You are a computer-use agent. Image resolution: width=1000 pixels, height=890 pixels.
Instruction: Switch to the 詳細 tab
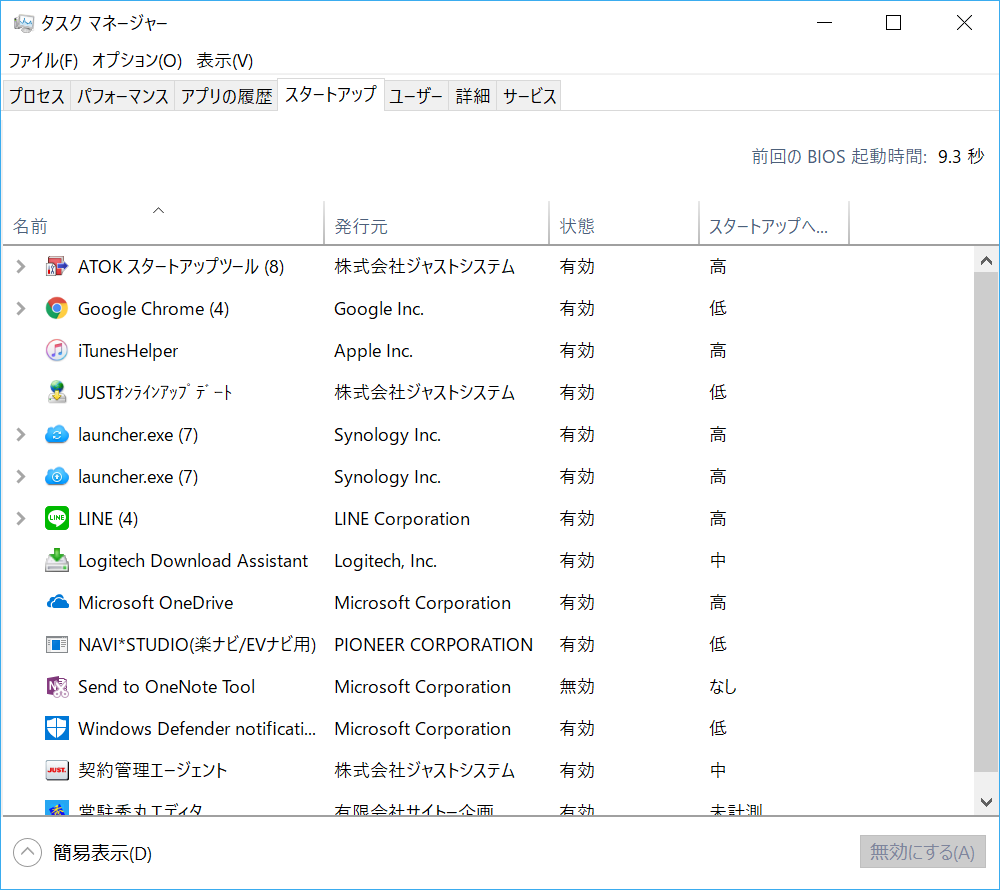(473, 96)
